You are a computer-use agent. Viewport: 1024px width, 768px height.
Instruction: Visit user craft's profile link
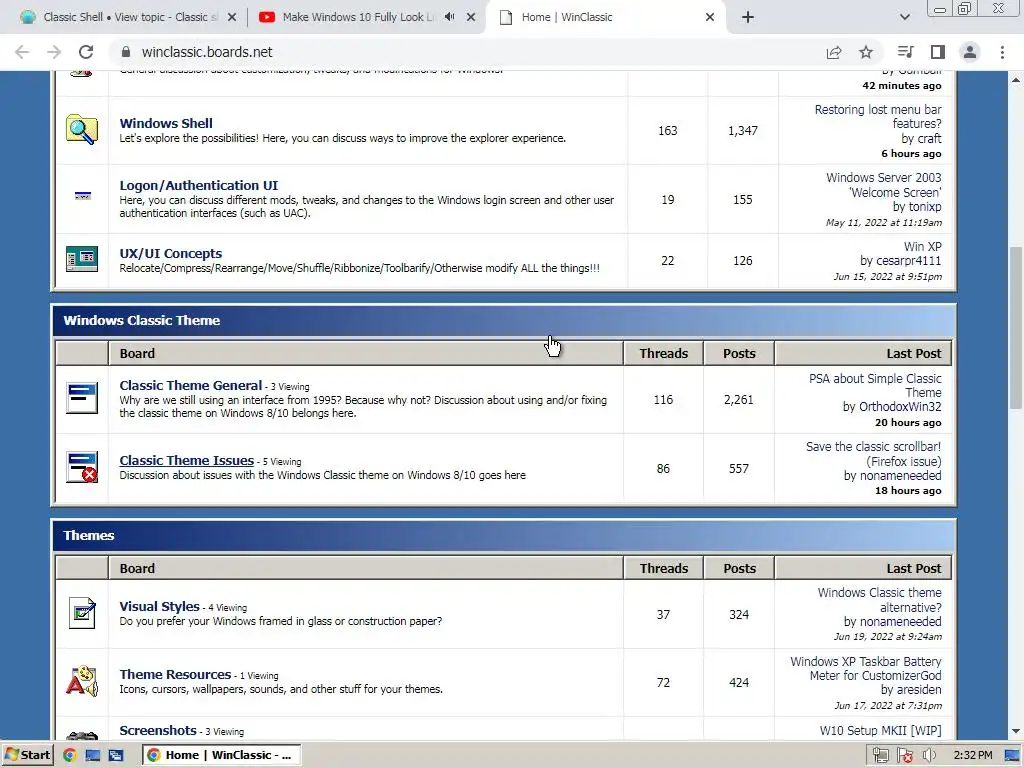(x=929, y=138)
